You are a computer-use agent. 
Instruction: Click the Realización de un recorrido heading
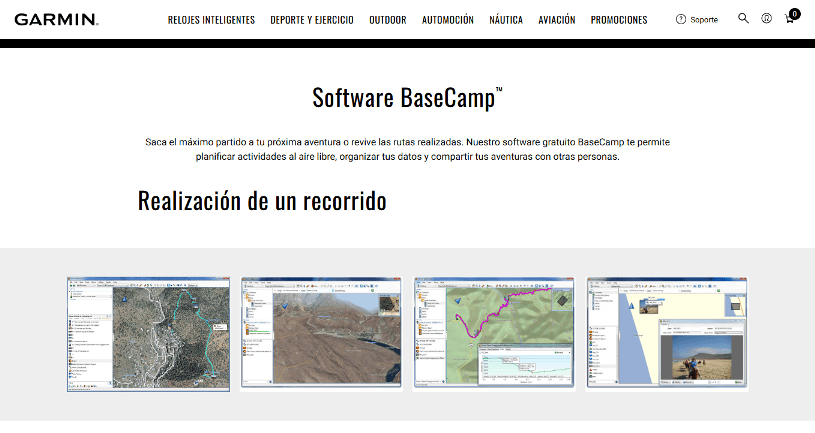pyautogui.click(x=262, y=200)
